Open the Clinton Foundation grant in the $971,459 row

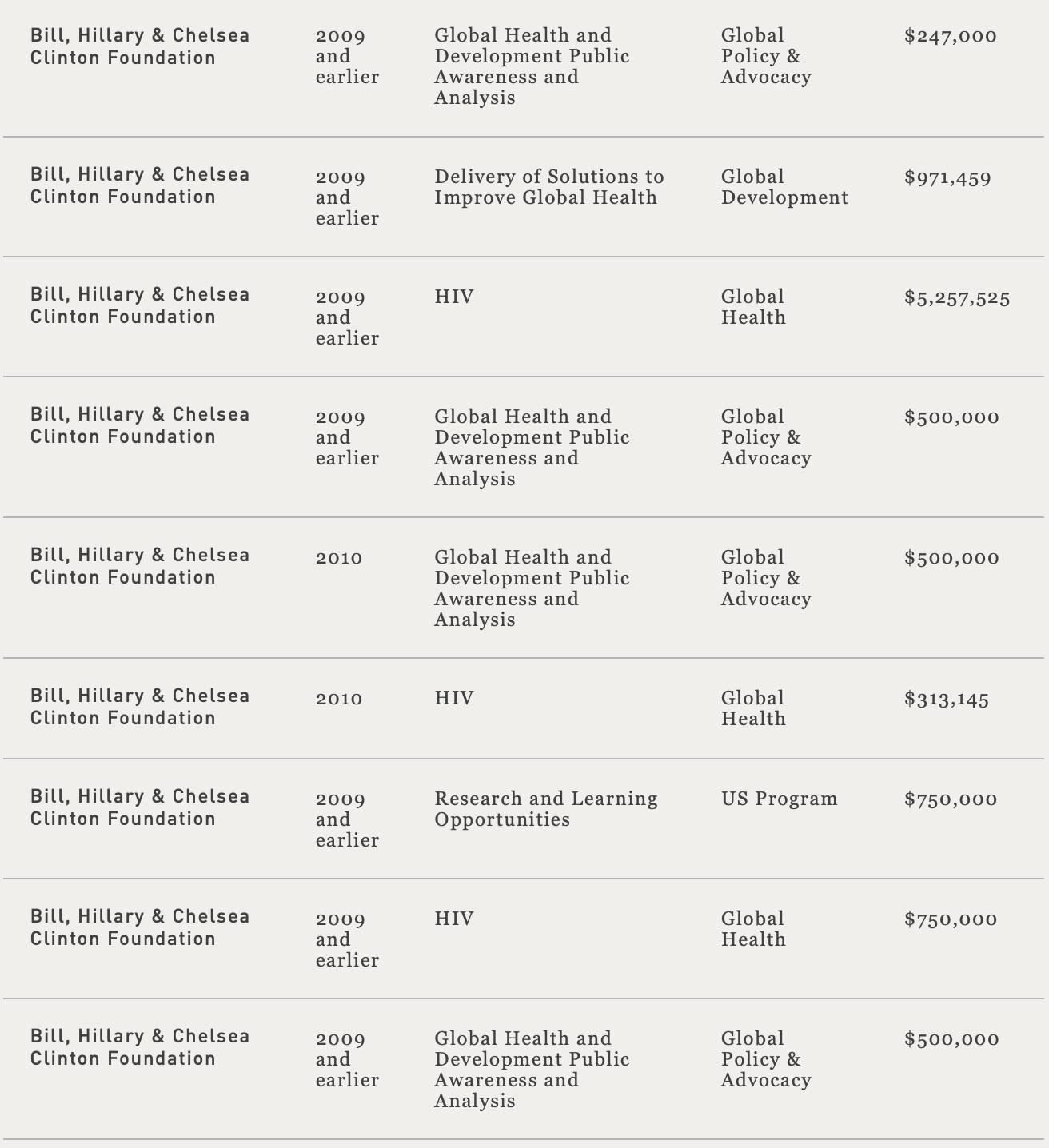140,185
